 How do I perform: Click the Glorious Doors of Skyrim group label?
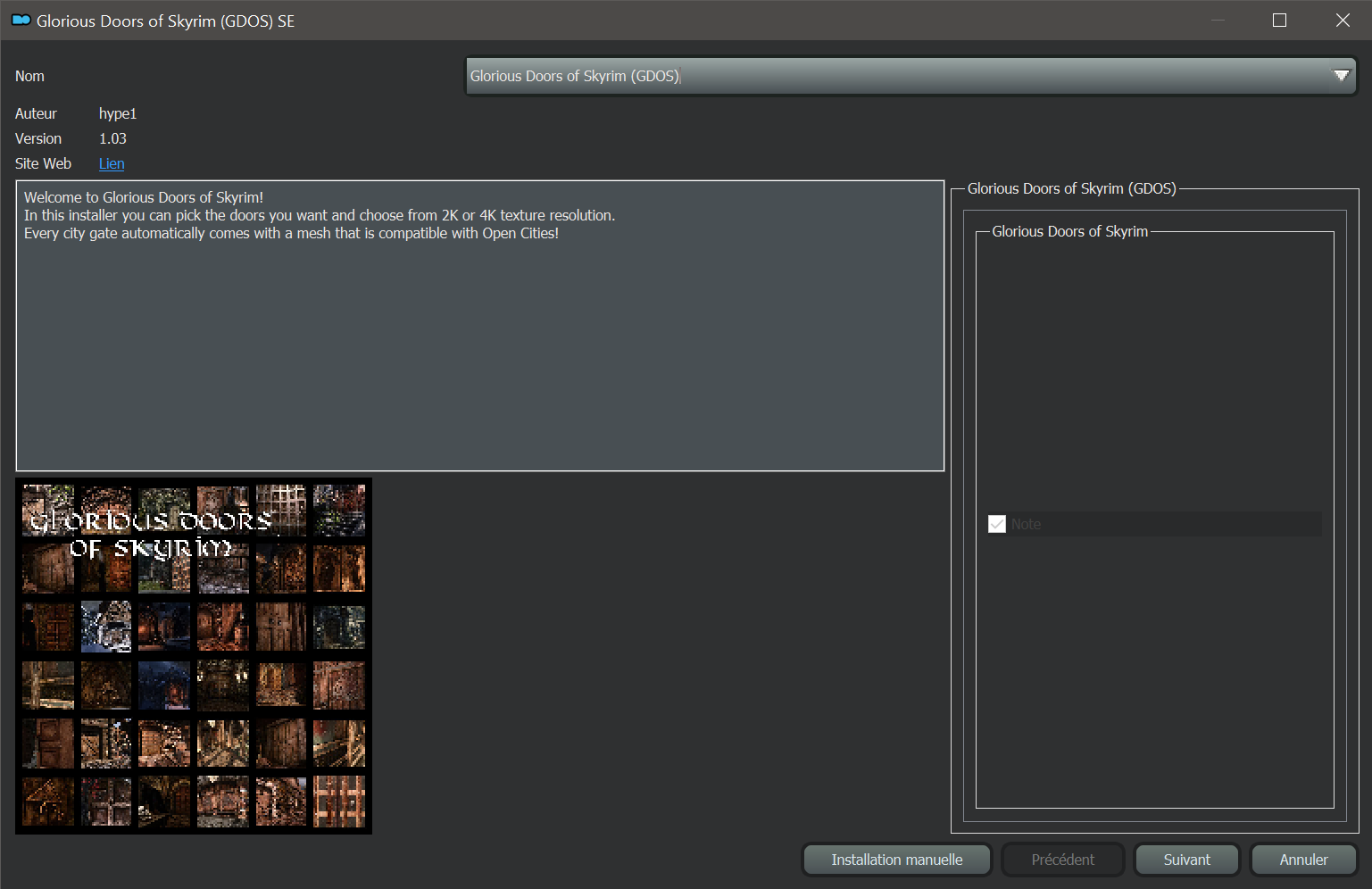pos(1069,231)
